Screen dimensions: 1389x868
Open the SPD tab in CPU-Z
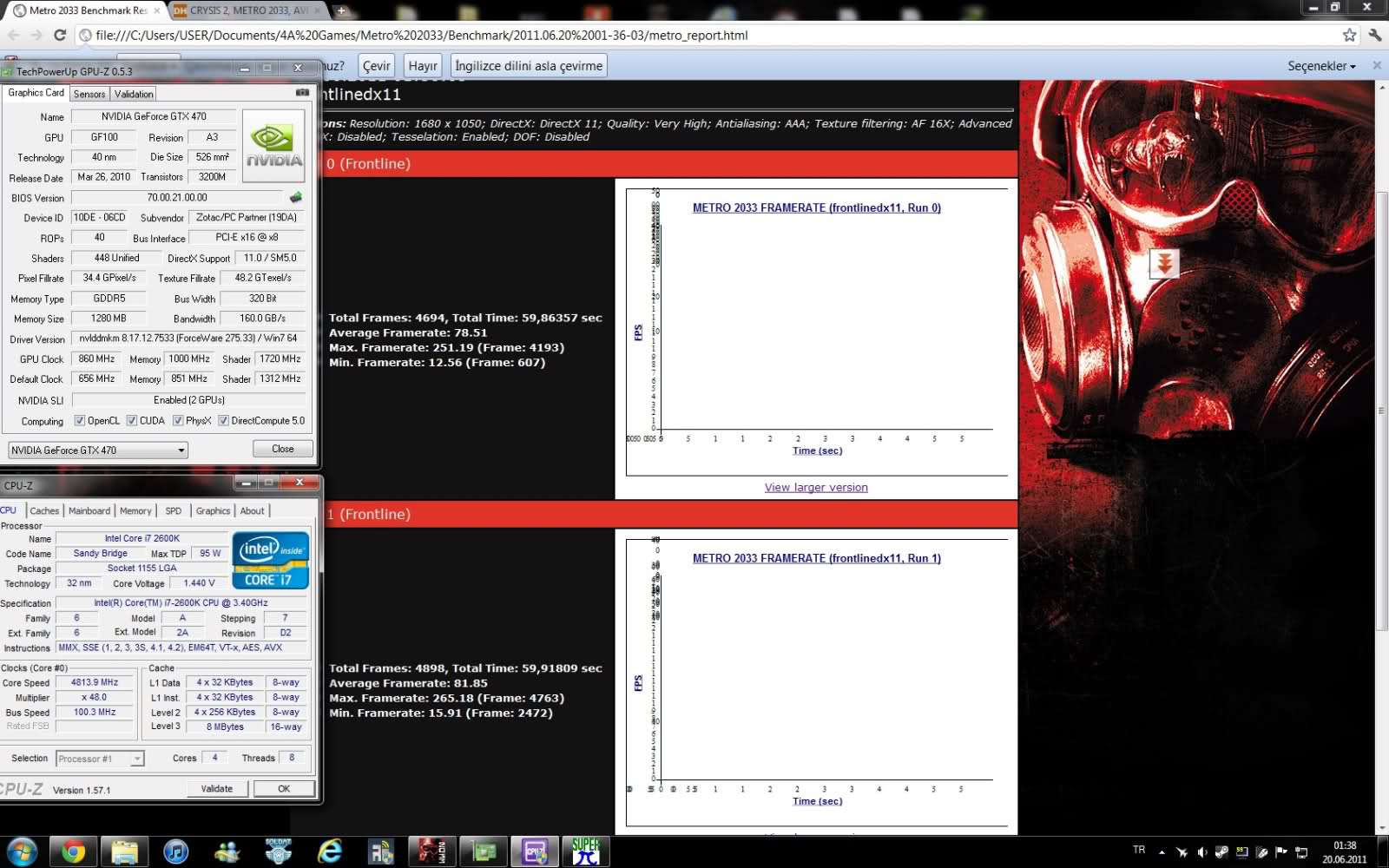[x=174, y=511]
